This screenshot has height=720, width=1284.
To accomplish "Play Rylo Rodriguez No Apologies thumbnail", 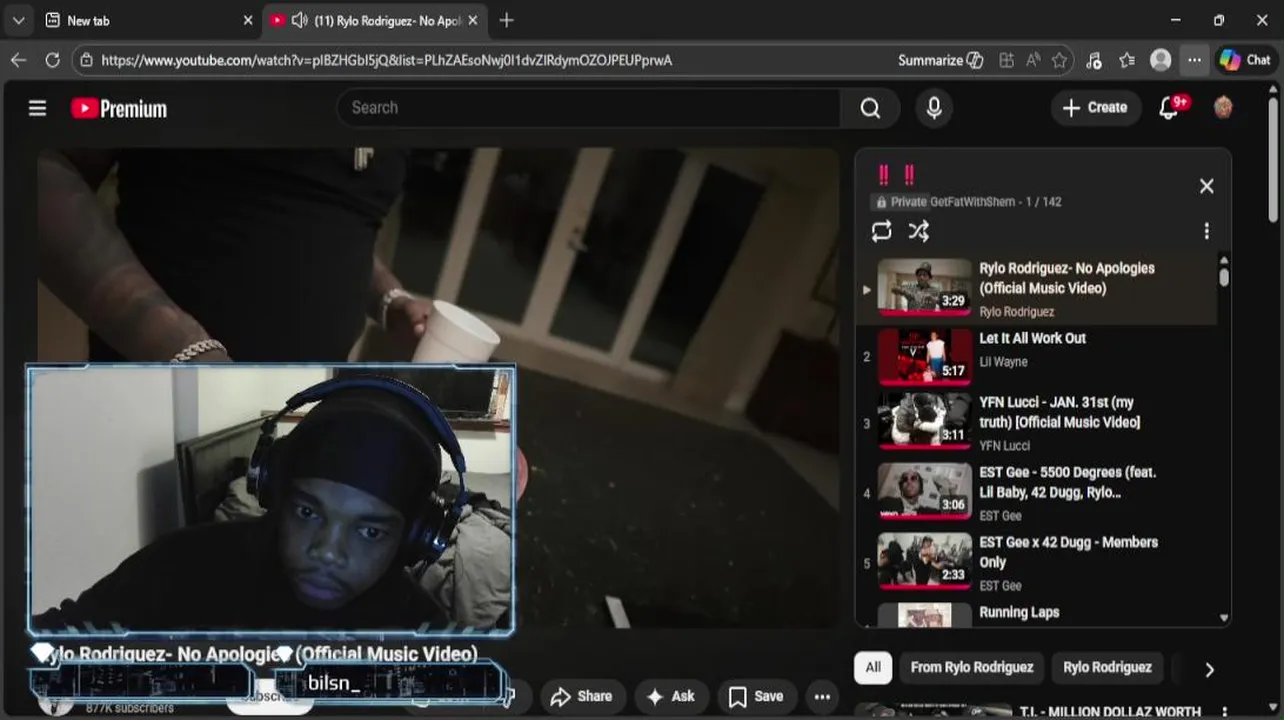I will [924, 285].
